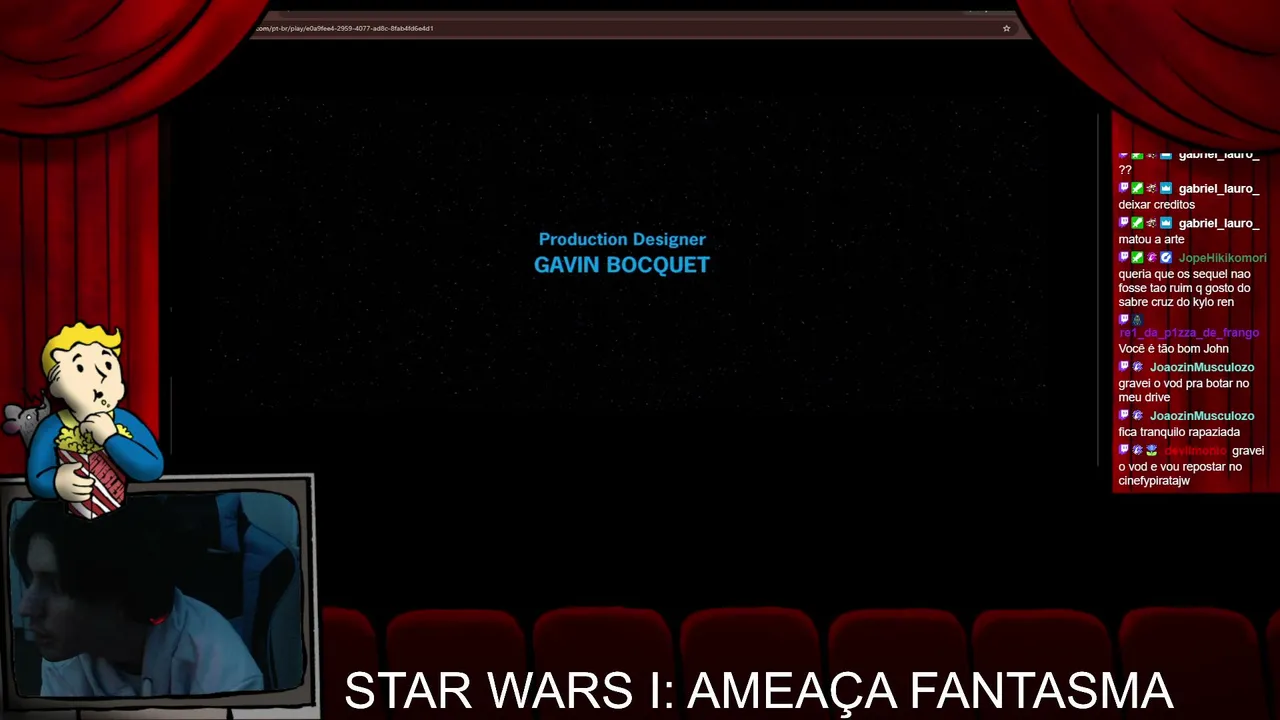The height and width of the screenshot is (720, 1280).
Task: Click the chat message 'fica tranquilo rapaziada'
Action: point(1179,432)
